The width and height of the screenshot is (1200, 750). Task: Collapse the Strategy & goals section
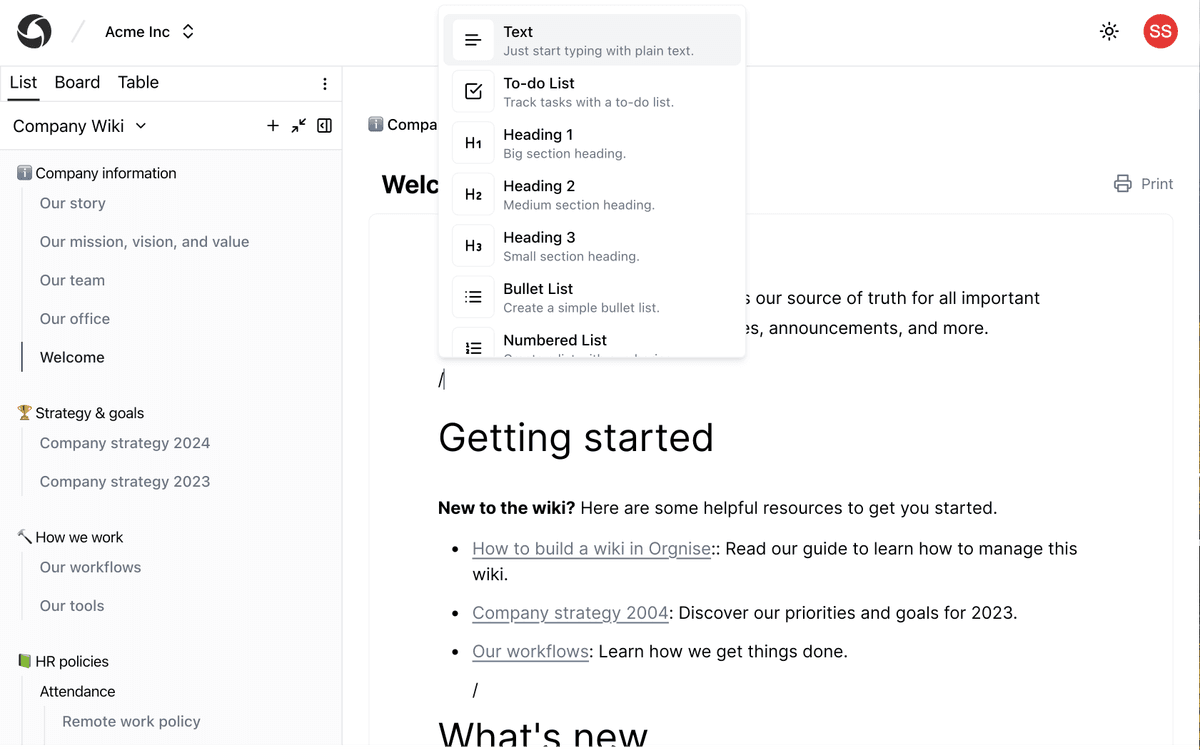[x=89, y=413]
